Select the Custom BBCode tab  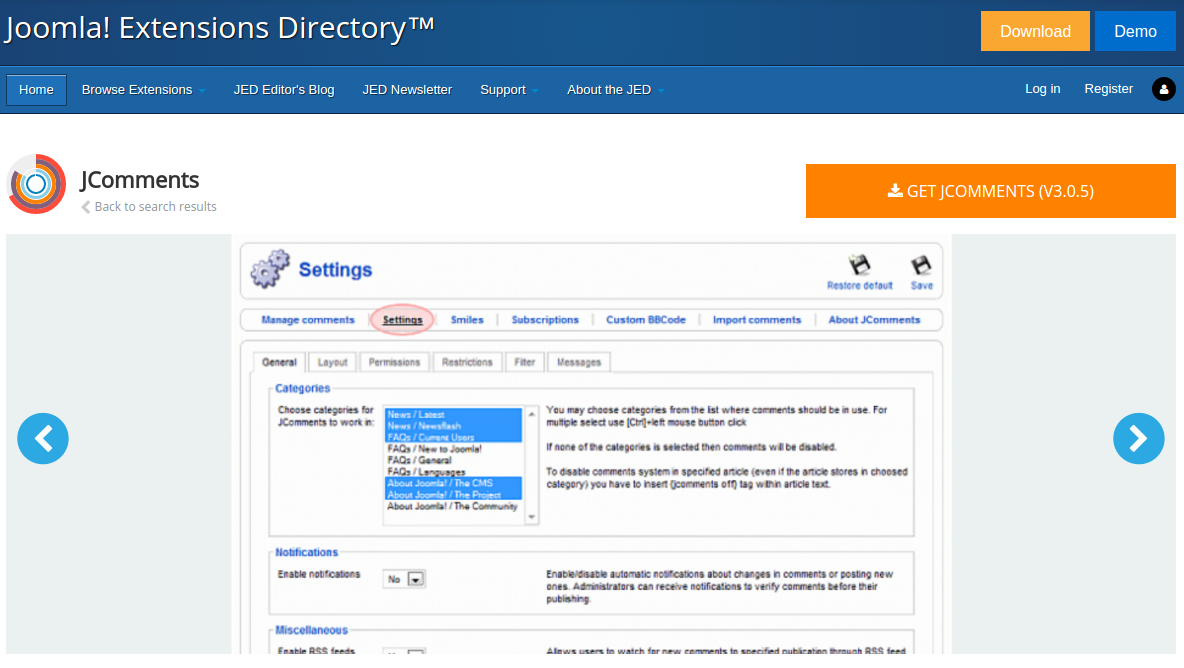pyautogui.click(x=646, y=320)
